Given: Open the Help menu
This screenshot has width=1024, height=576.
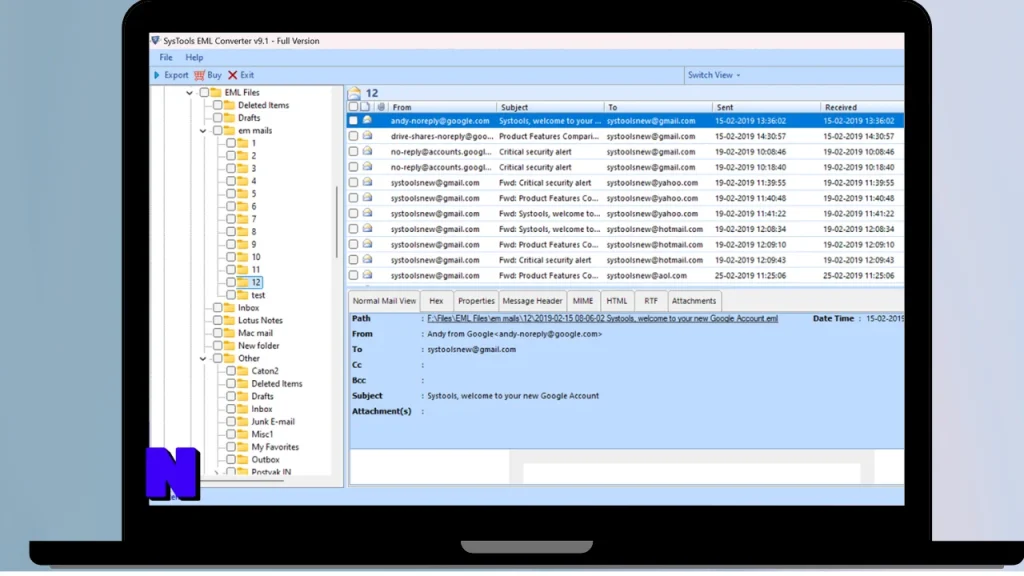Looking at the screenshot, I should [194, 57].
